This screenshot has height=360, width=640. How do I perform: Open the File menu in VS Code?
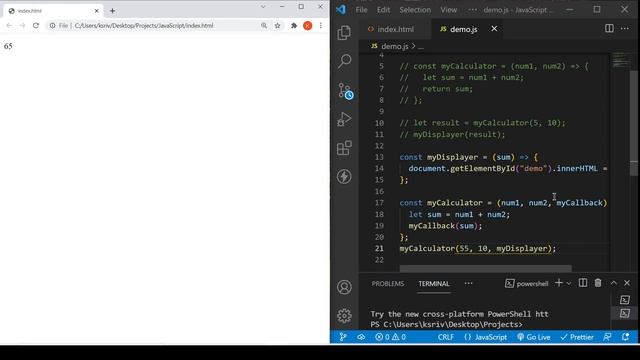361,10
